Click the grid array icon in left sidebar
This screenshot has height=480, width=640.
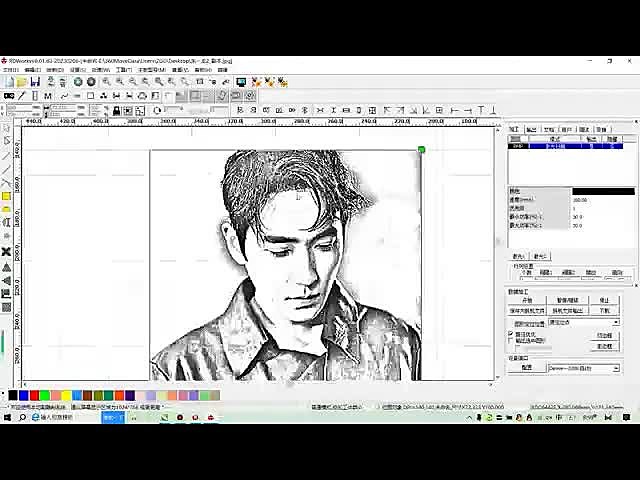[x=6, y=307]
